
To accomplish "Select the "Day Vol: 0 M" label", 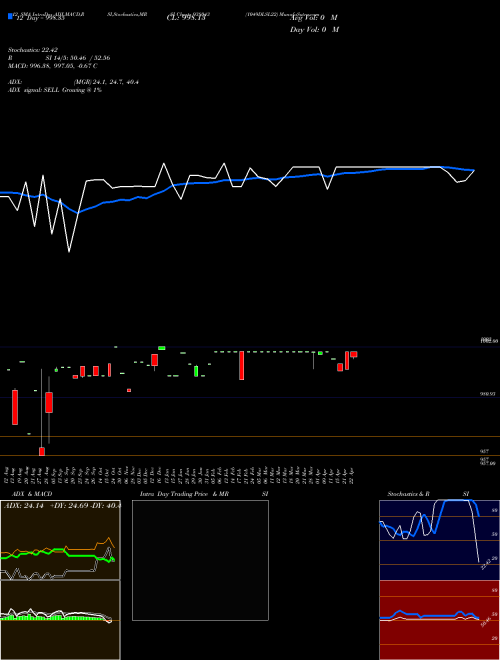I will (x=314, y=30).
